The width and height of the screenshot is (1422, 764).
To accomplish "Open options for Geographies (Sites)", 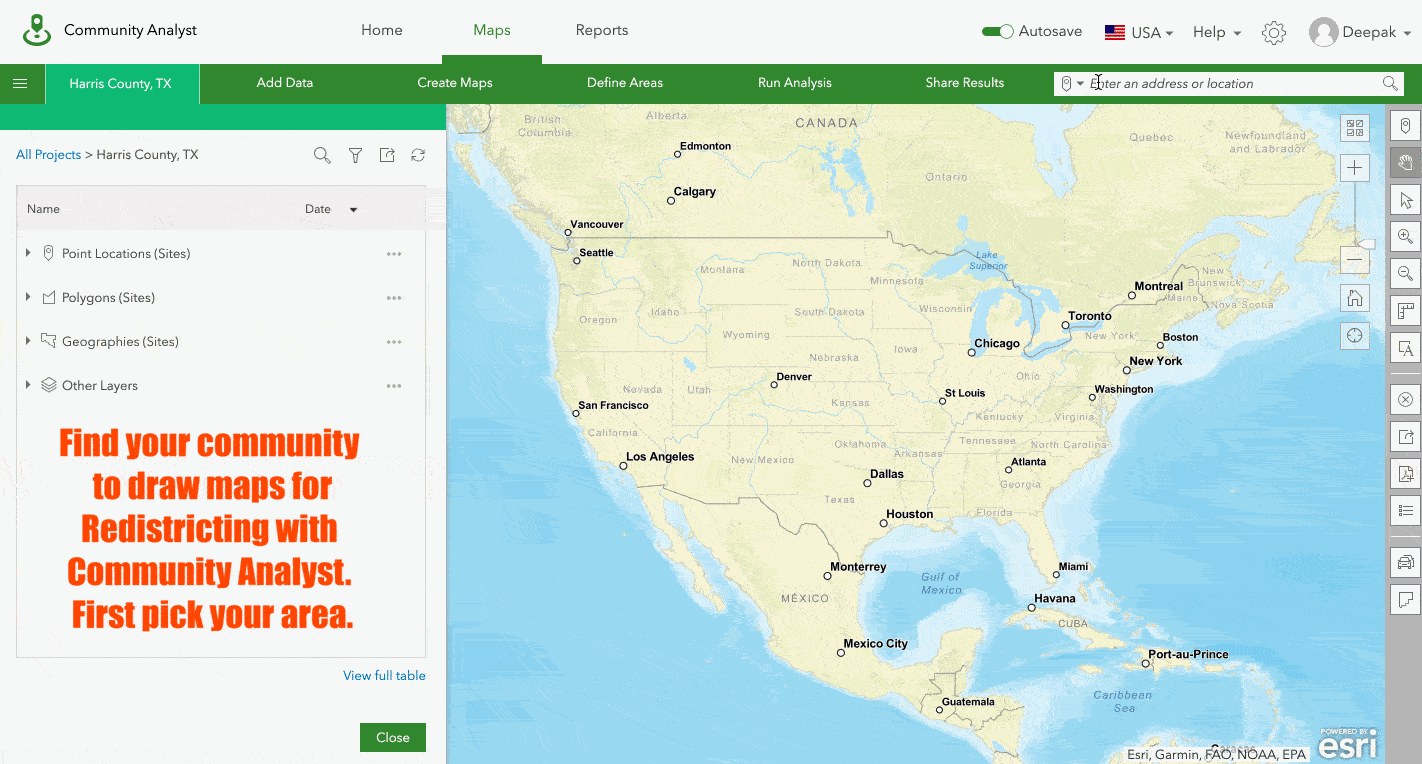I will click(394, 342).
